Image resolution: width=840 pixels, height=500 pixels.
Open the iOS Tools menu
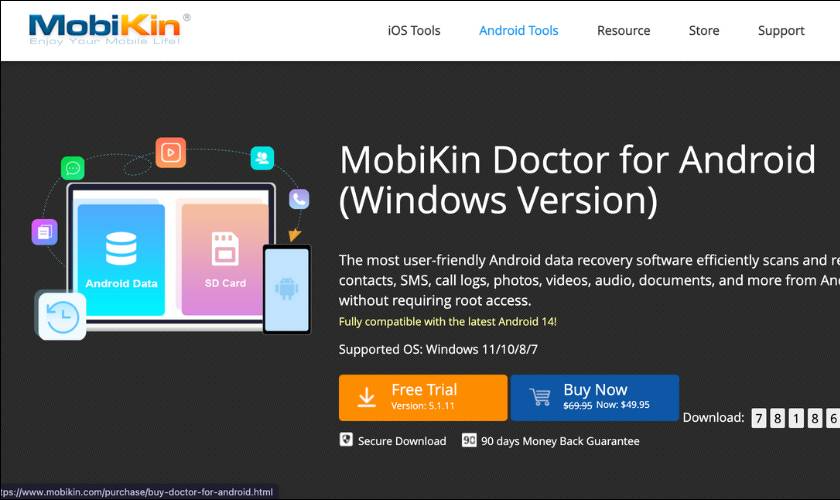[414, 31]
